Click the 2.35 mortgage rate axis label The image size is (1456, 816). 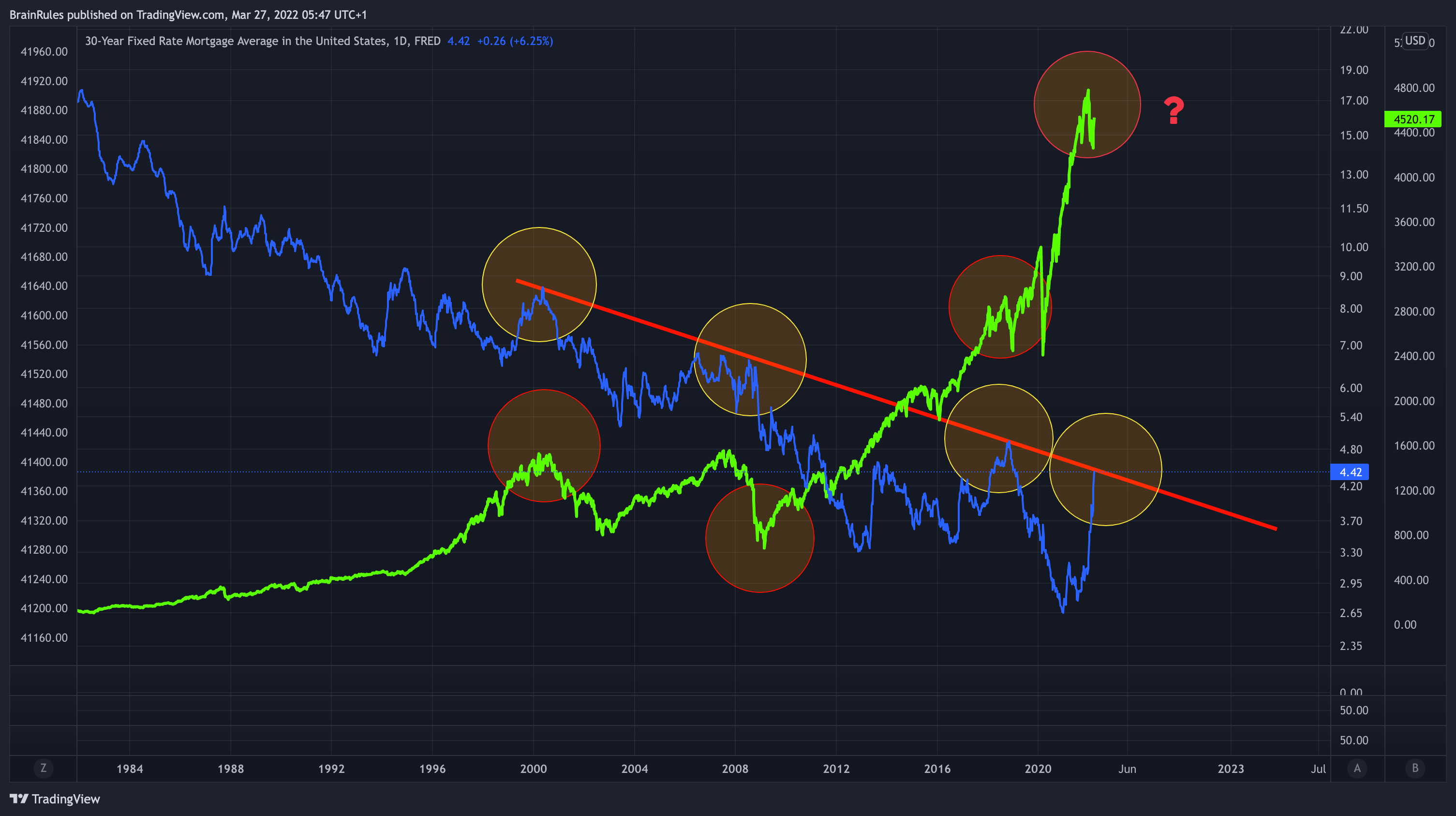[x=1351, y=646]
